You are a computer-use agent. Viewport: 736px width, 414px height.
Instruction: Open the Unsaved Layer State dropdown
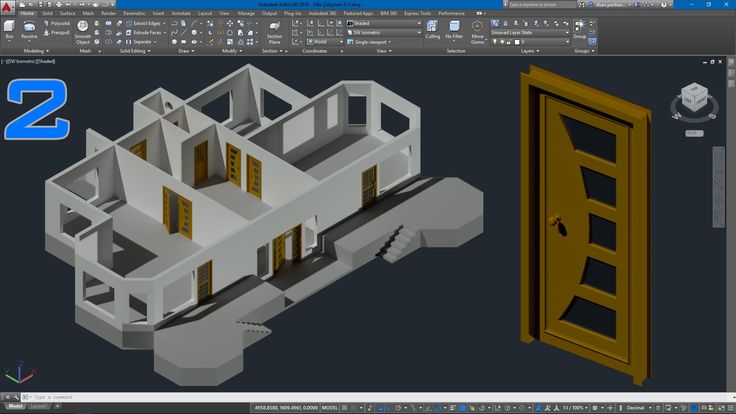pyautogui.click(x=530, y=32)
